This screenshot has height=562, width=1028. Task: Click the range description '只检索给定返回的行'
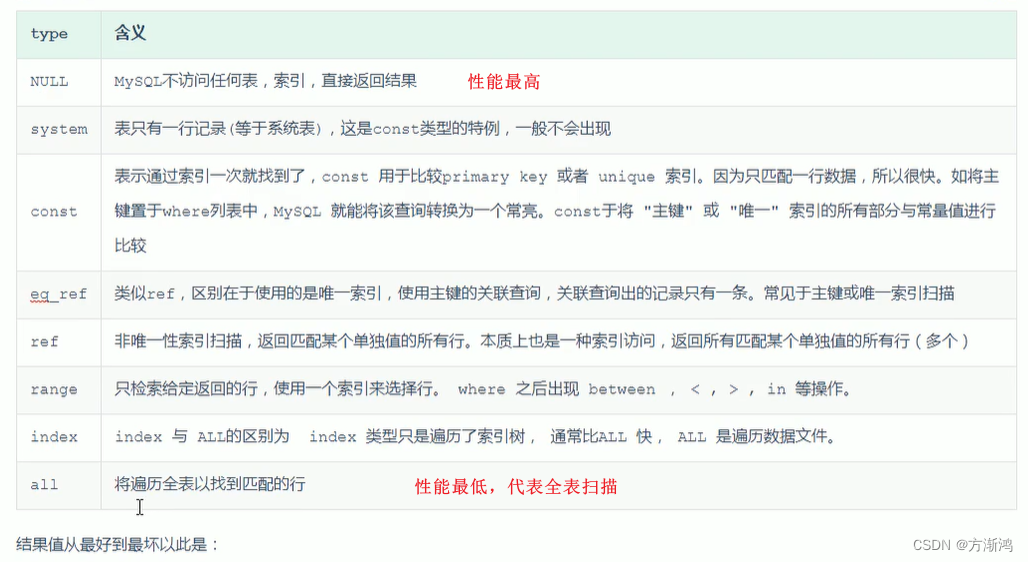coord(483,389)
